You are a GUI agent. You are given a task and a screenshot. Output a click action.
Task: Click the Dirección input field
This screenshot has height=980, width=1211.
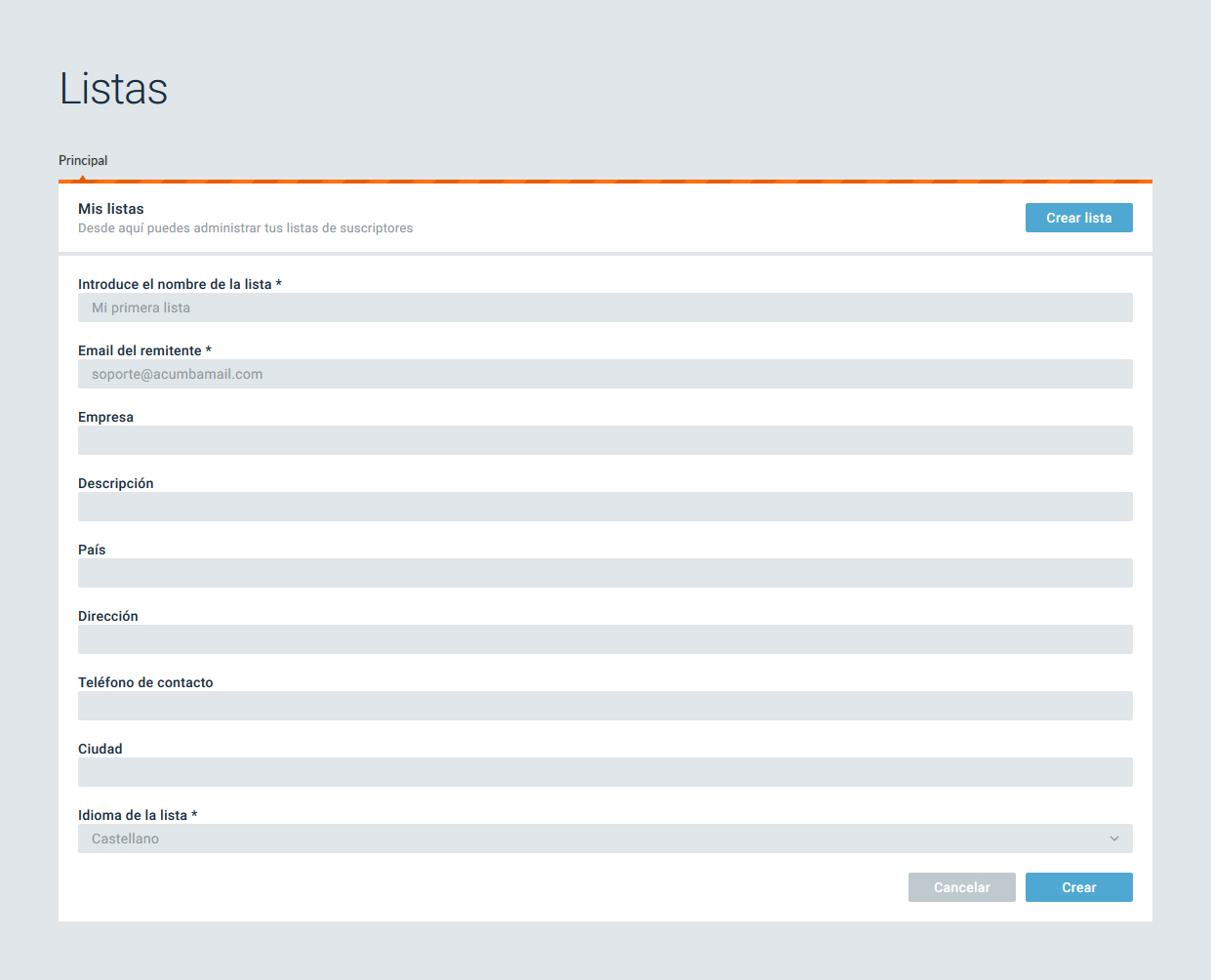pyautogui.click(x=605, y=639)
